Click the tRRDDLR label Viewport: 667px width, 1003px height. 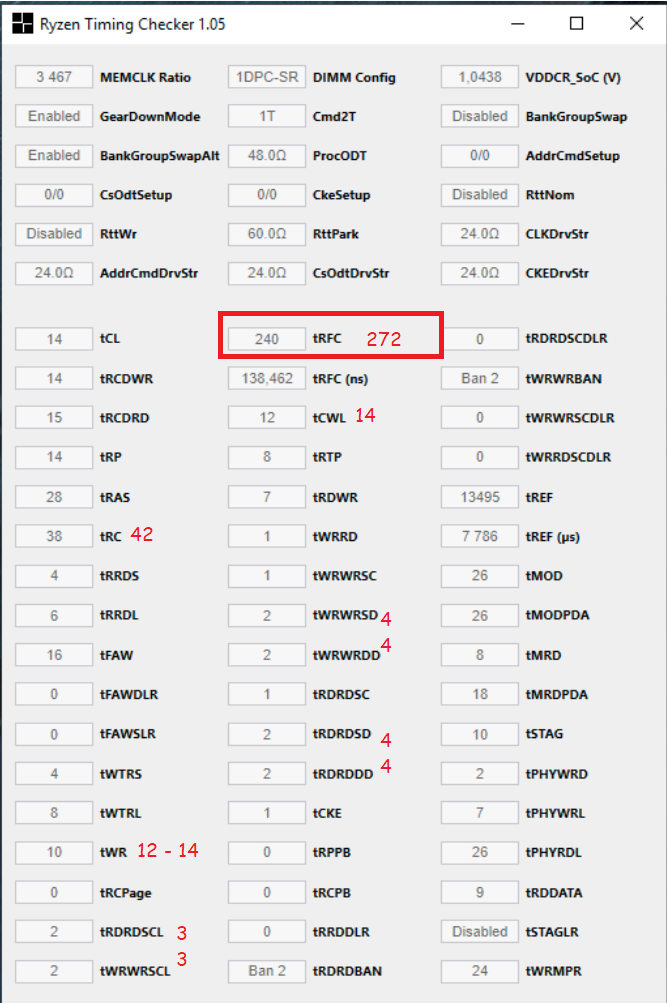pyautogui.click(x=341, y=932)
